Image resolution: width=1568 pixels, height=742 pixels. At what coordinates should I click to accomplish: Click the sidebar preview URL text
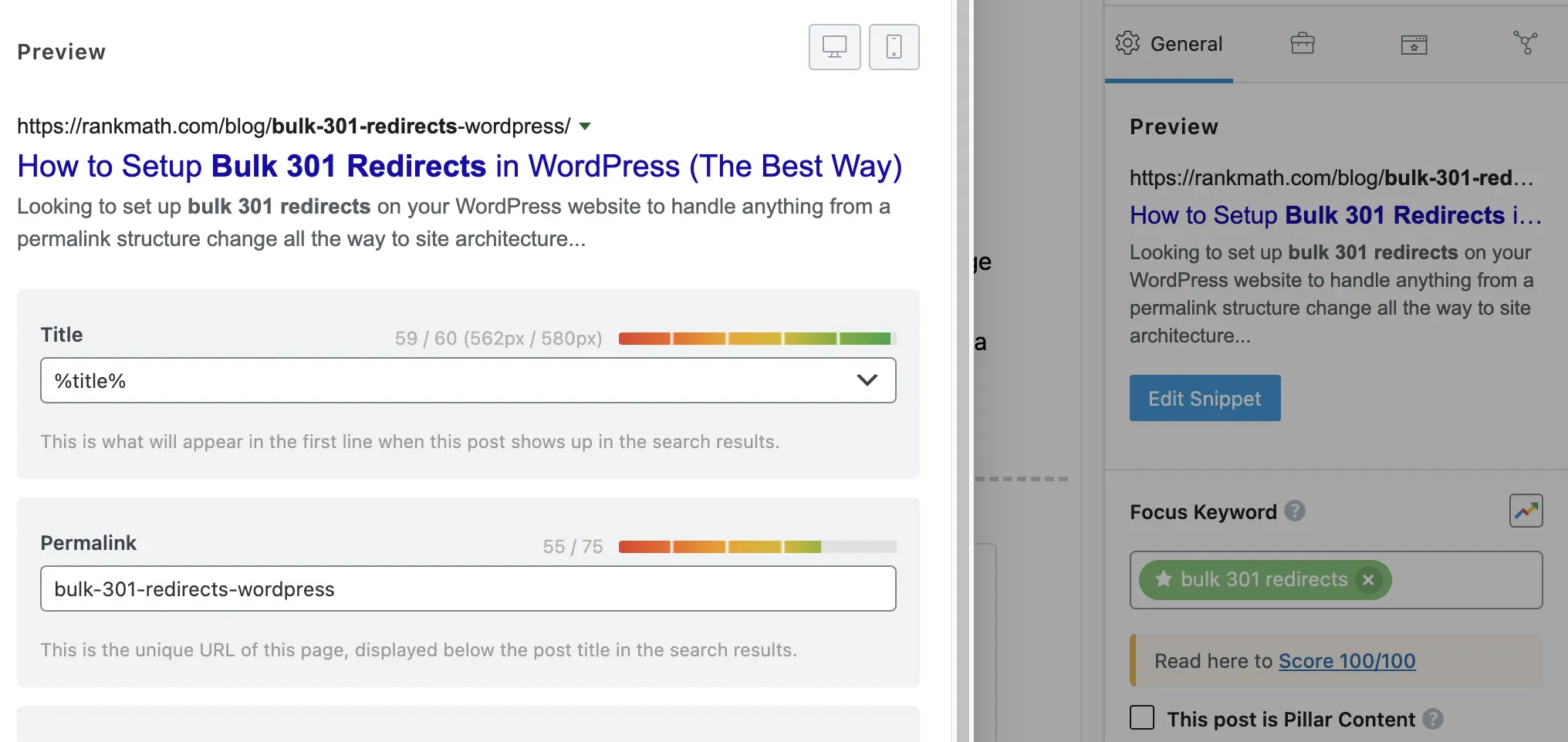click(x=1332, y=178)
